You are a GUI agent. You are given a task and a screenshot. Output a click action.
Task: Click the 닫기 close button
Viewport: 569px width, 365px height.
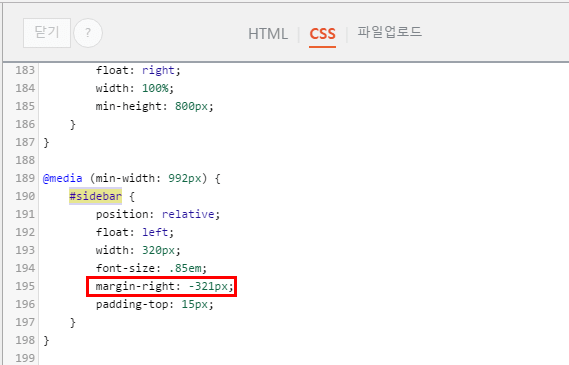[47, 33]
